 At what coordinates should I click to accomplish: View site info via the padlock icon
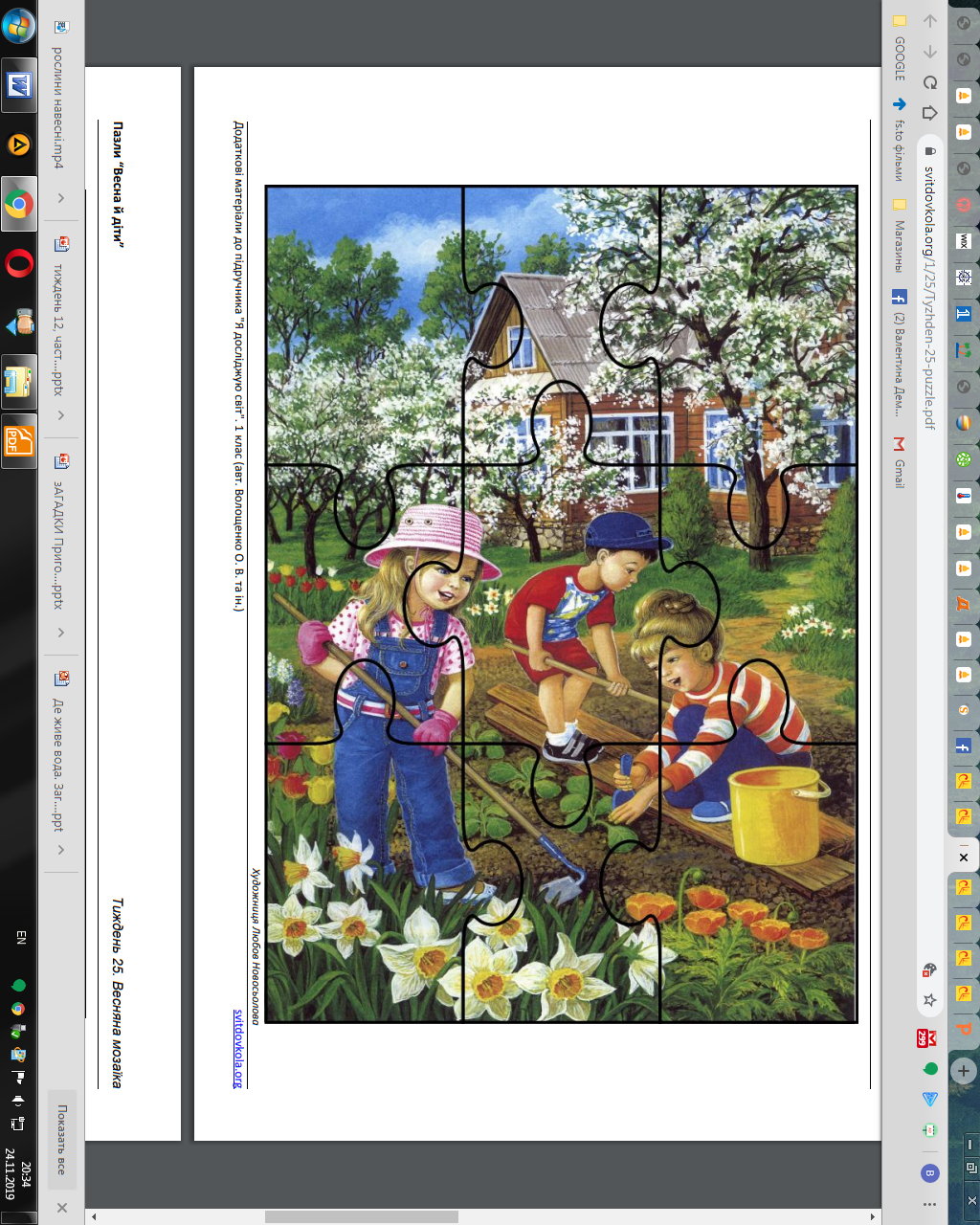coord(929,151)
